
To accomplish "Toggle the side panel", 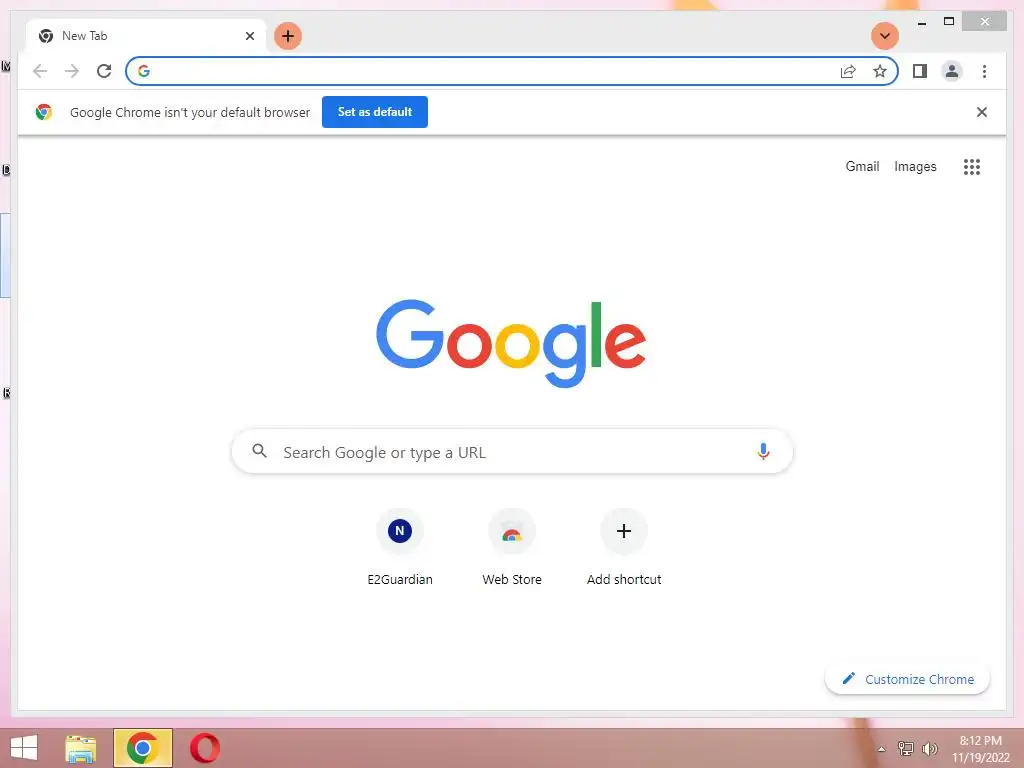I will click(x=920, y=71).
